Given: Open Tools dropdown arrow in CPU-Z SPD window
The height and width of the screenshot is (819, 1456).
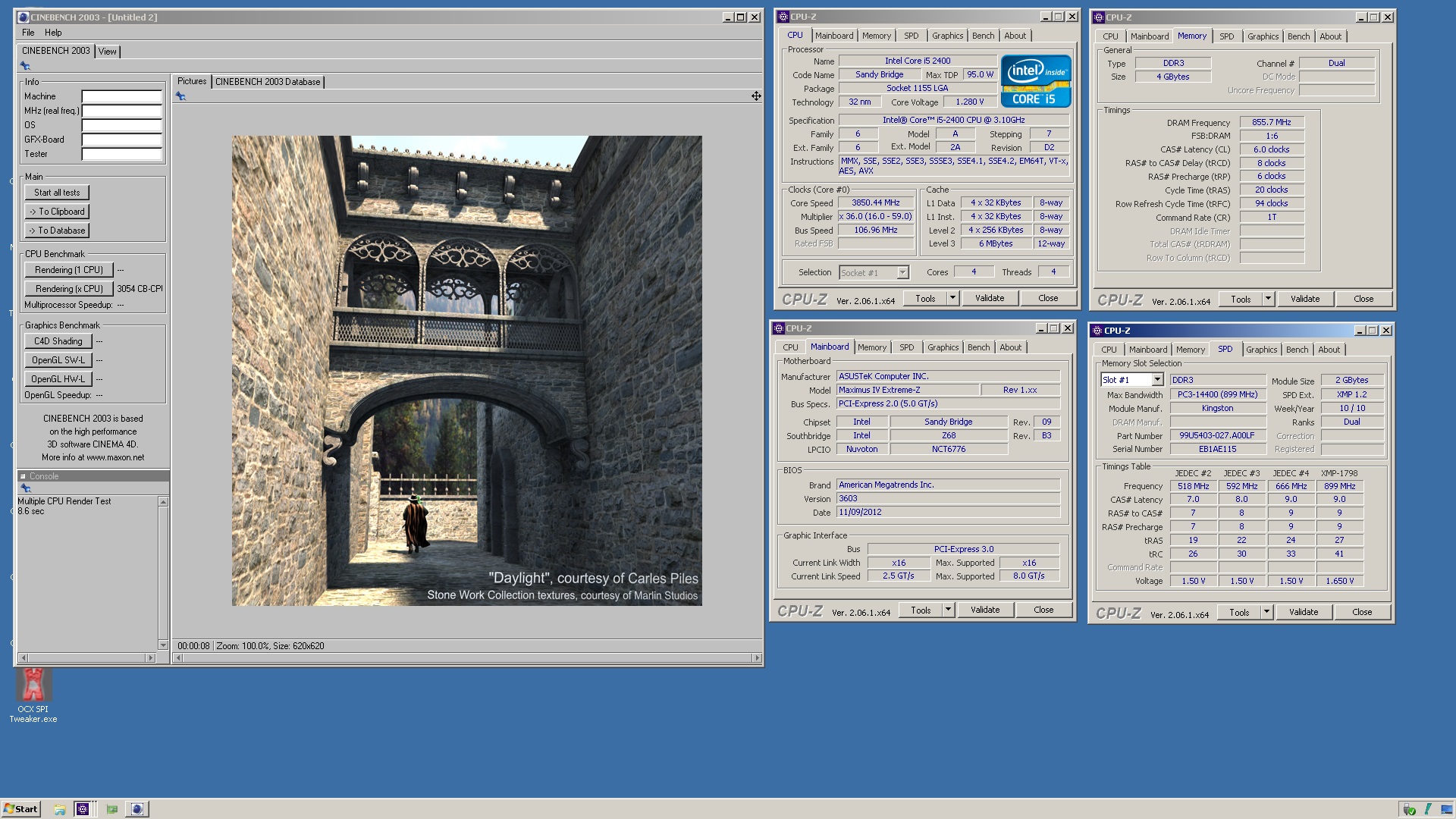Looking at the screenshot, I should coord(1266,612).
